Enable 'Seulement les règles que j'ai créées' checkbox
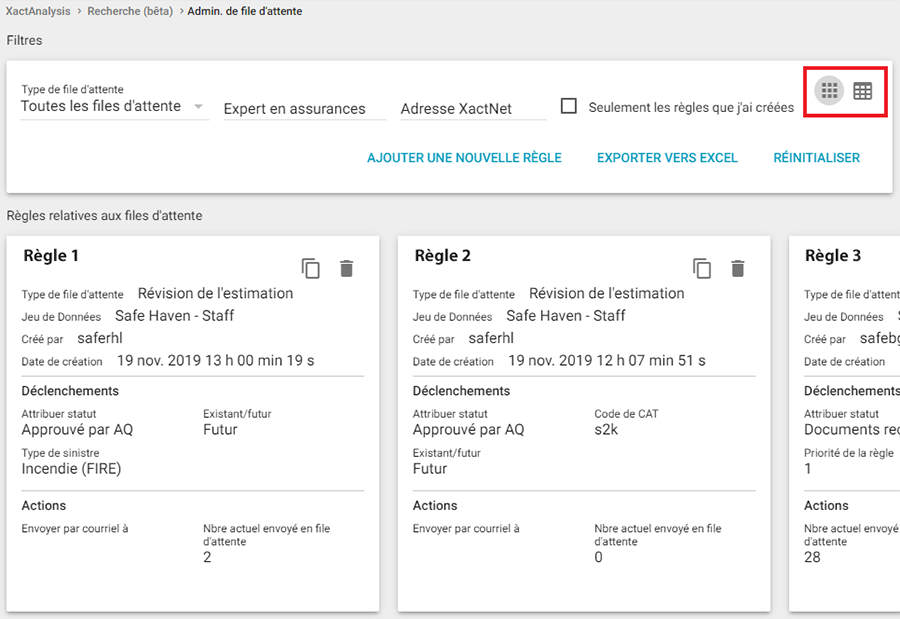This screenshot has height=619, width=900. click(569, 106)
